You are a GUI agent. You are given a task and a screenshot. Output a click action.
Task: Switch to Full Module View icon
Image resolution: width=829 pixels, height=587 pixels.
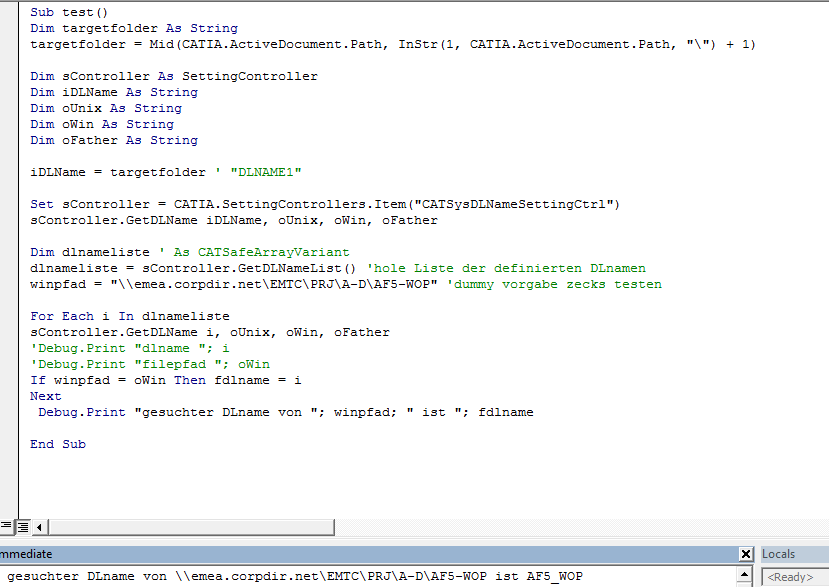click(23, 526)
